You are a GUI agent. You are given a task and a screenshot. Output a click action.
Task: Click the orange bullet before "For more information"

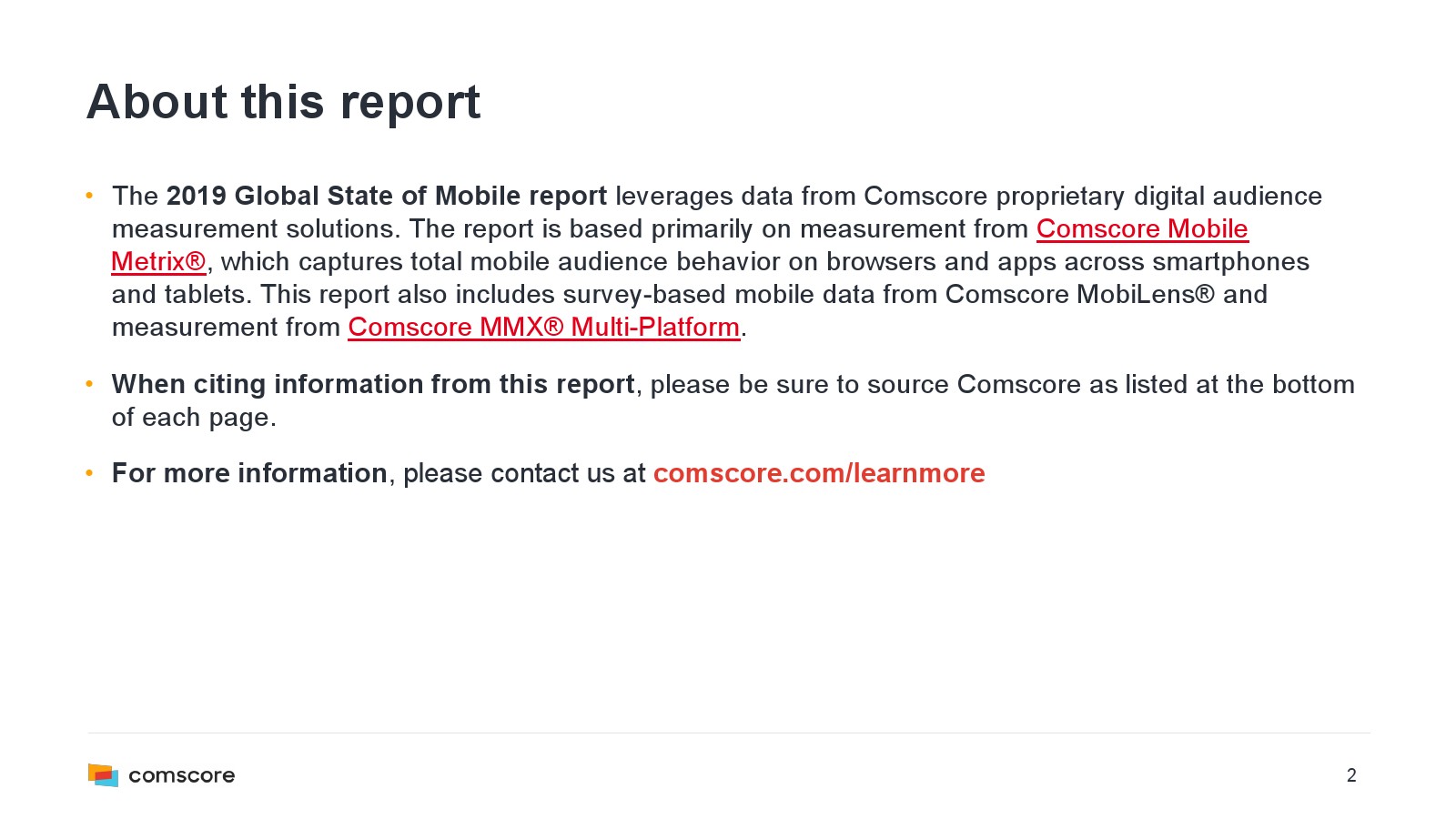[90, 473]
